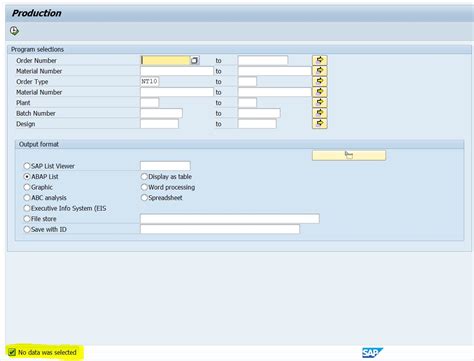The width and height of the screenshot is (474, 361).
Task: Click the Order Type to field
Action: point(247,81)
